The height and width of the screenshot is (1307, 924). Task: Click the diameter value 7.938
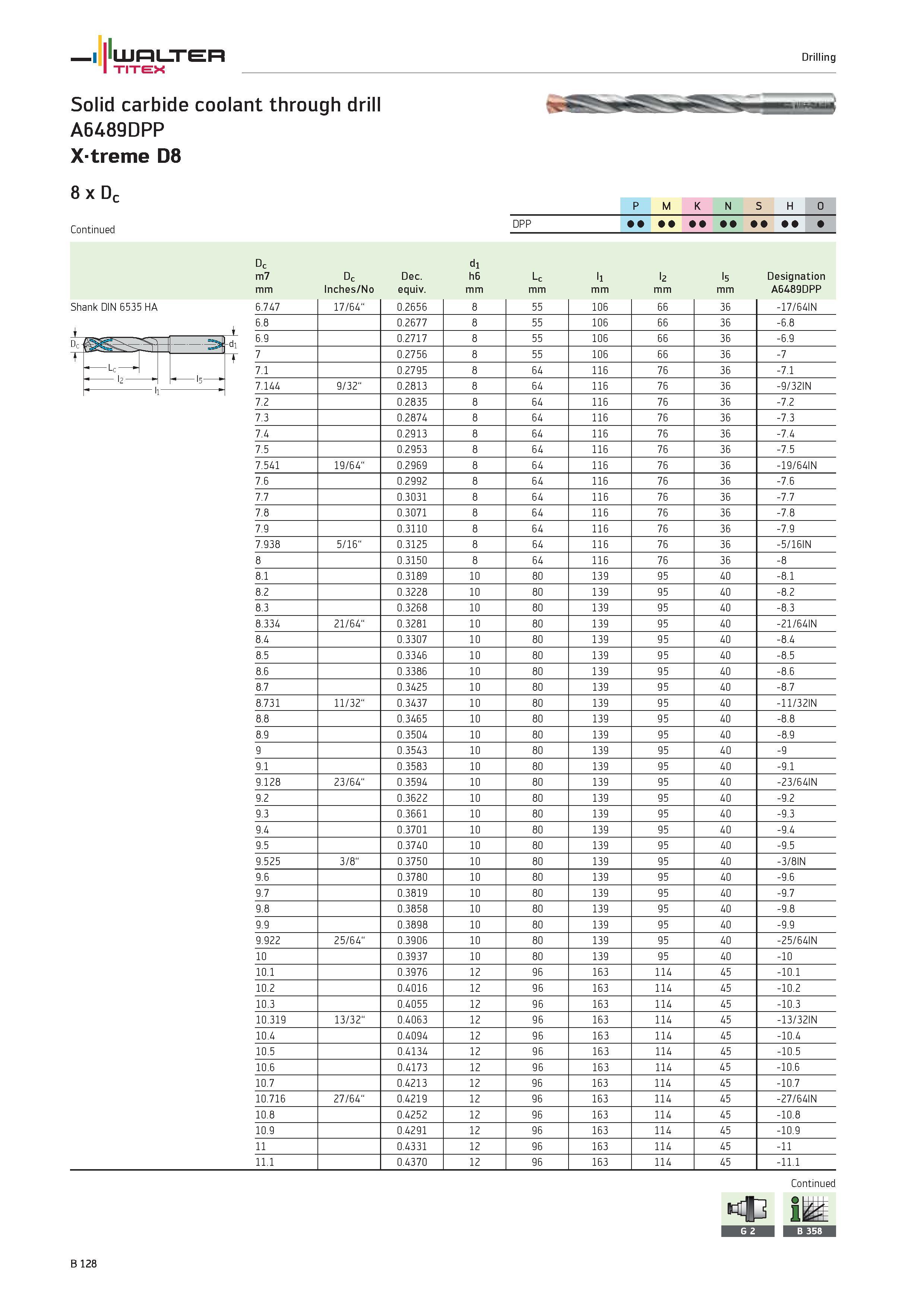268,545
